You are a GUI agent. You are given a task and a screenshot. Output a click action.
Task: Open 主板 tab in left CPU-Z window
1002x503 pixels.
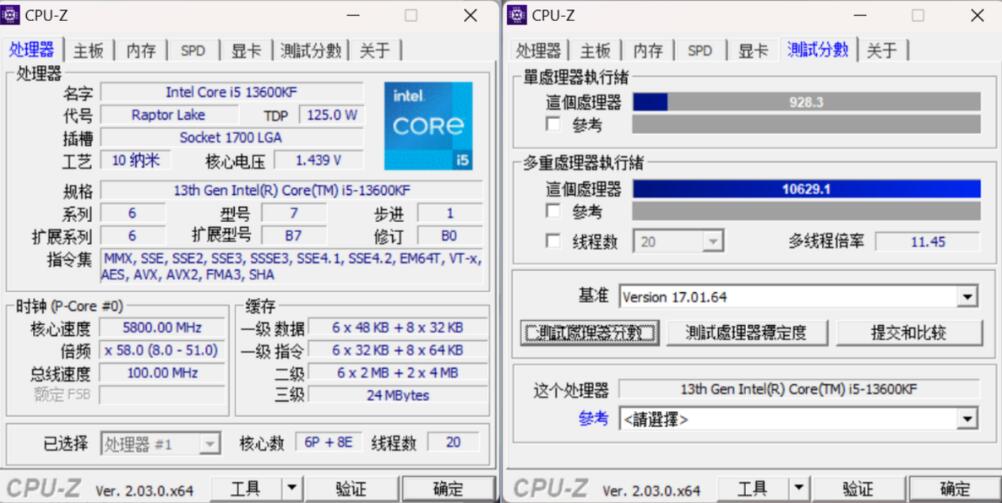click(88, 50)
